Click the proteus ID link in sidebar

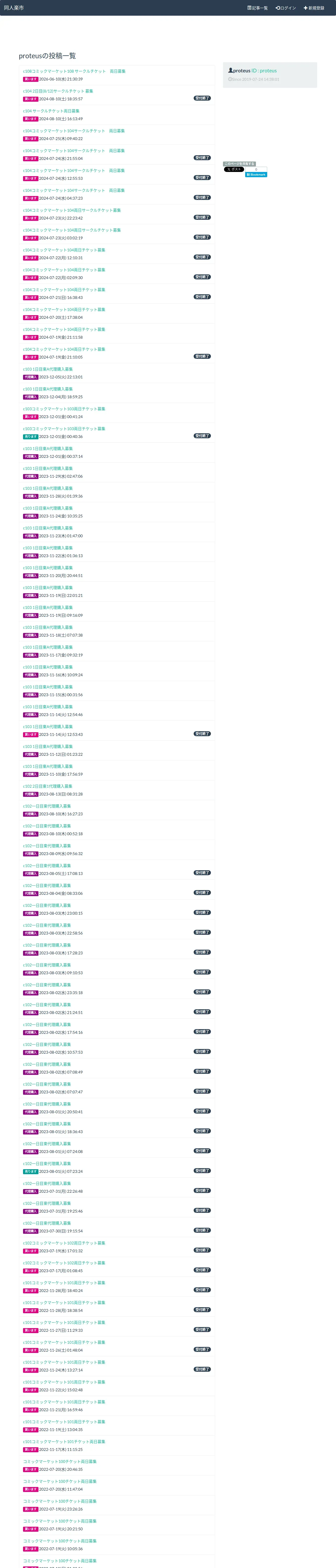[x=264, y=71]
